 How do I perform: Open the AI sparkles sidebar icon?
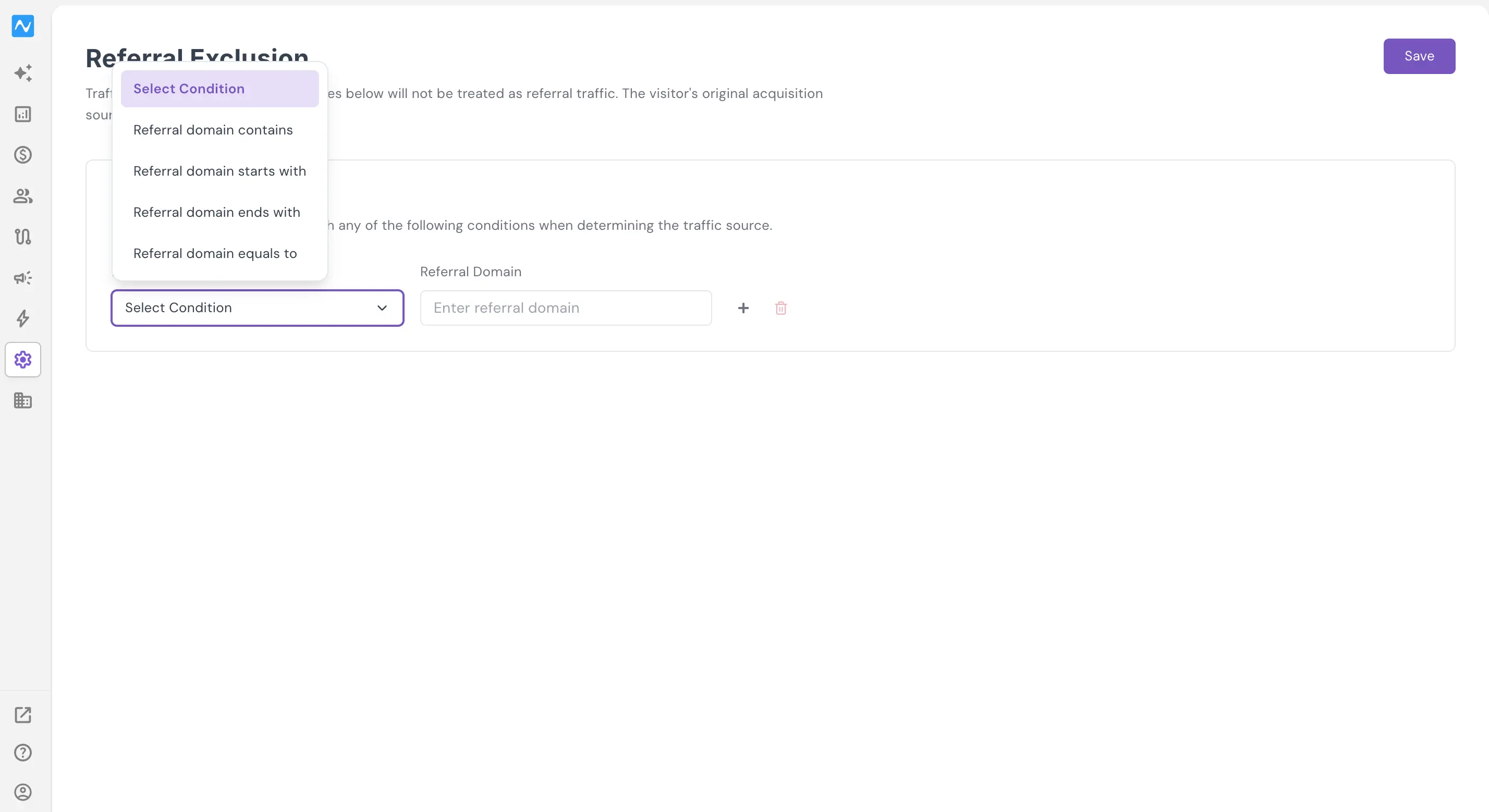pyautogui.click(x=23, y=73)
